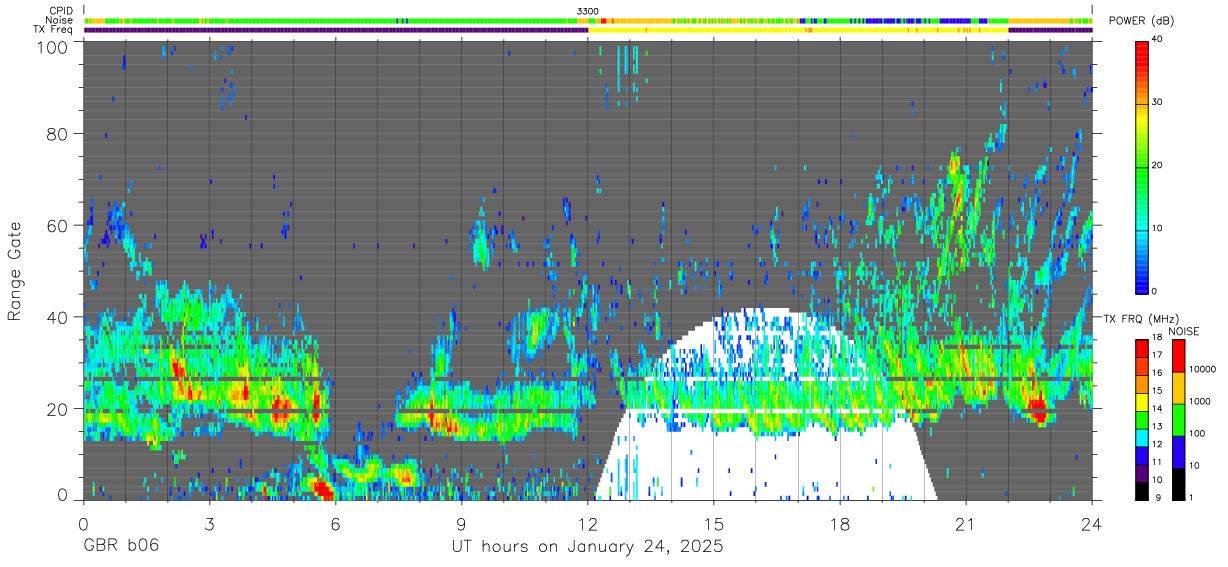
Task: Click the CPID value 3300
Action: (x=588, y=10)
